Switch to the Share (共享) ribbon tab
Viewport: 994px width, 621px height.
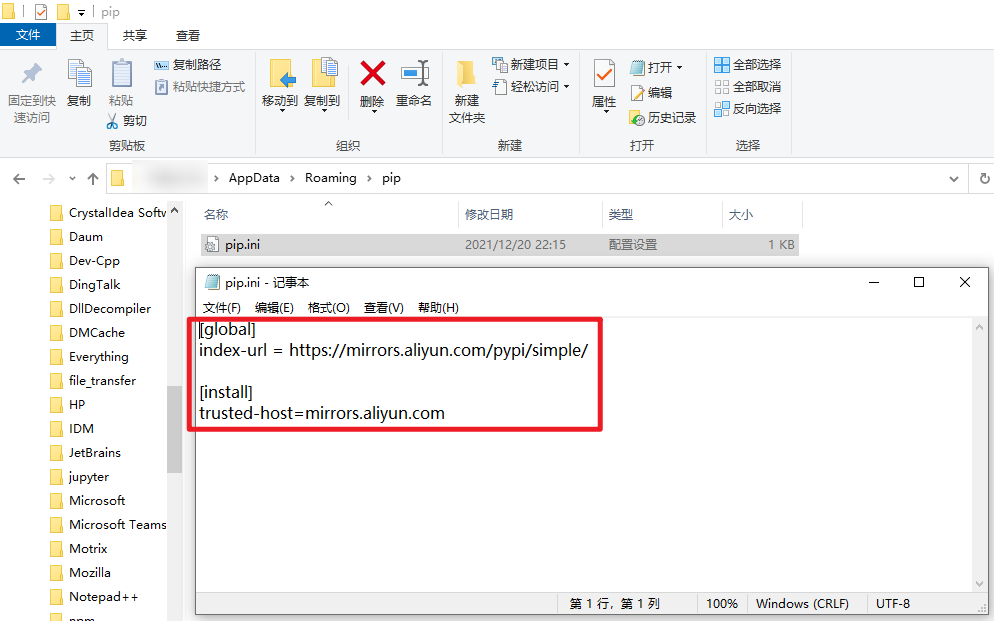pos(134,35)
